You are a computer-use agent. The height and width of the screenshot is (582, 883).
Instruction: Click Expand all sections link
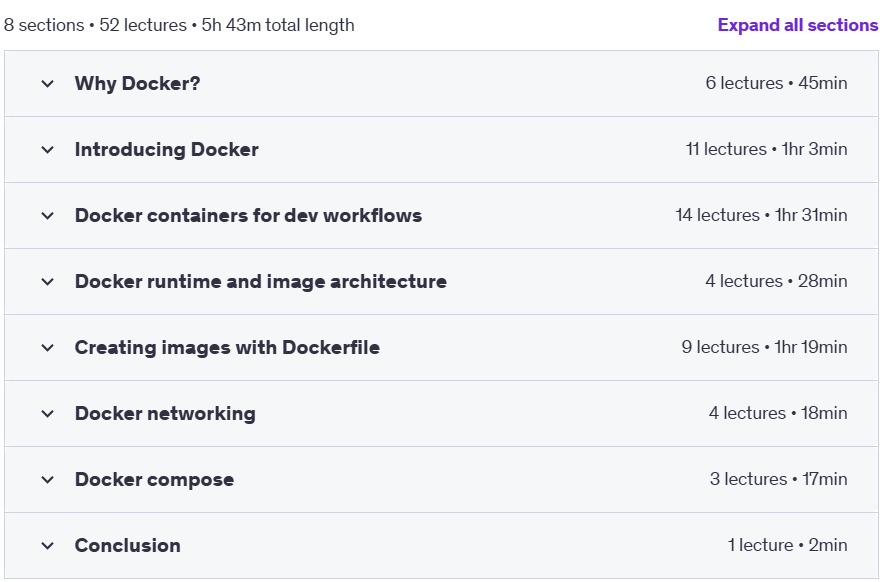pos(797,25)
